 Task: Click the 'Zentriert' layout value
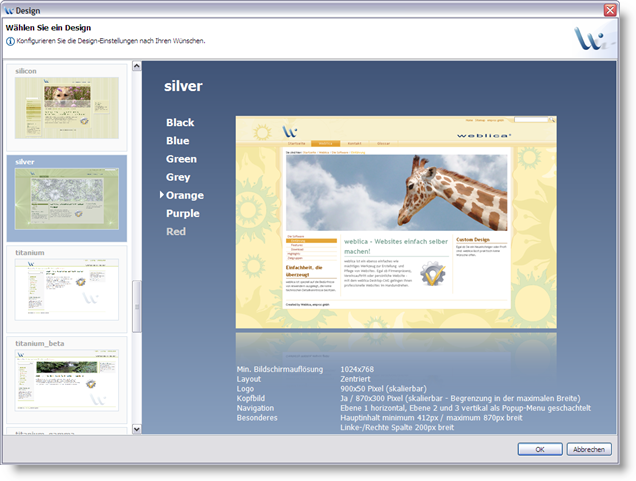point(355,379)
